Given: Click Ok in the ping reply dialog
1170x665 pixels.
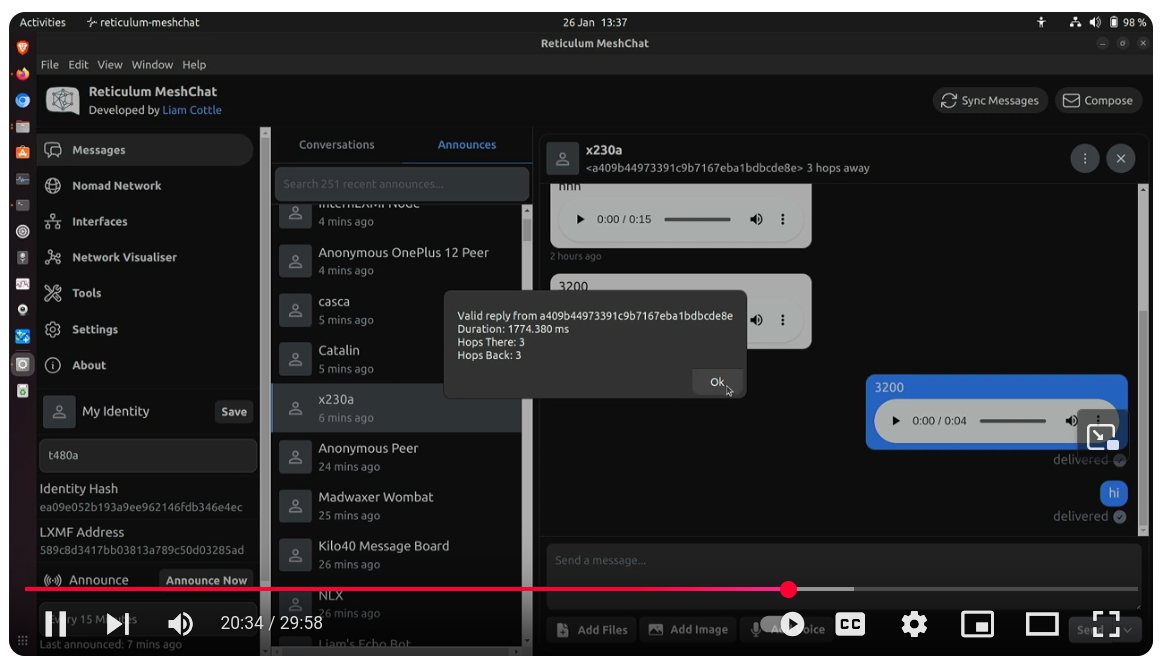Looking at the screenshot, I should (x=716, y=382).
